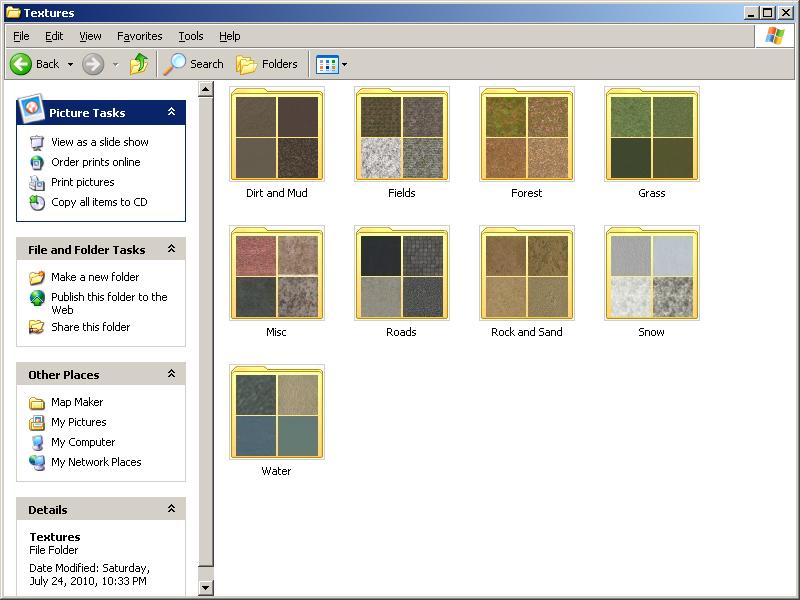800x600 pixels.
Task: Open the Back button history dropdown arrow
Action: pos(70,65)
